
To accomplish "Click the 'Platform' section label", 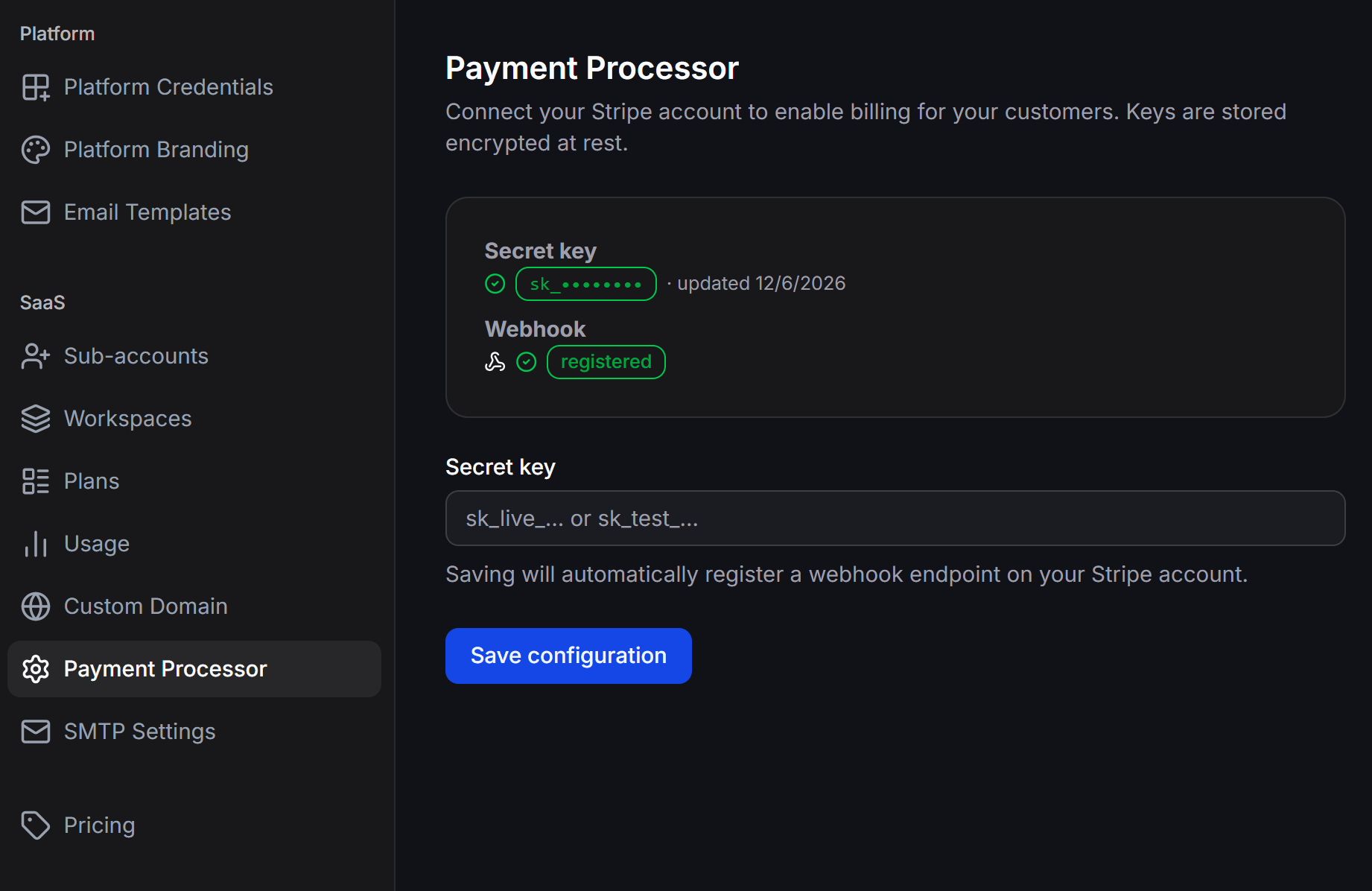I will 57,34.
